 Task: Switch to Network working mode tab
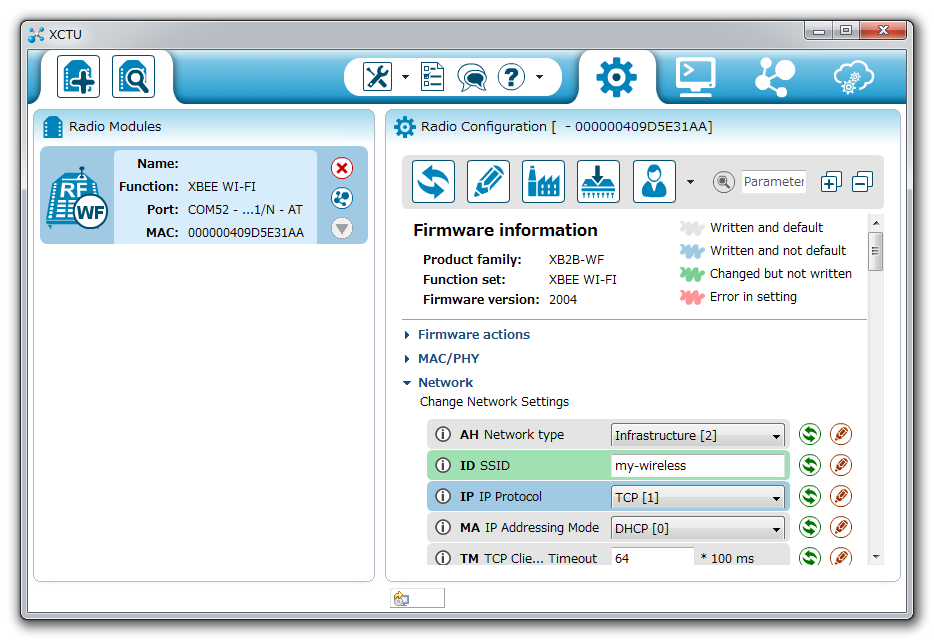(x=774, y=77)
